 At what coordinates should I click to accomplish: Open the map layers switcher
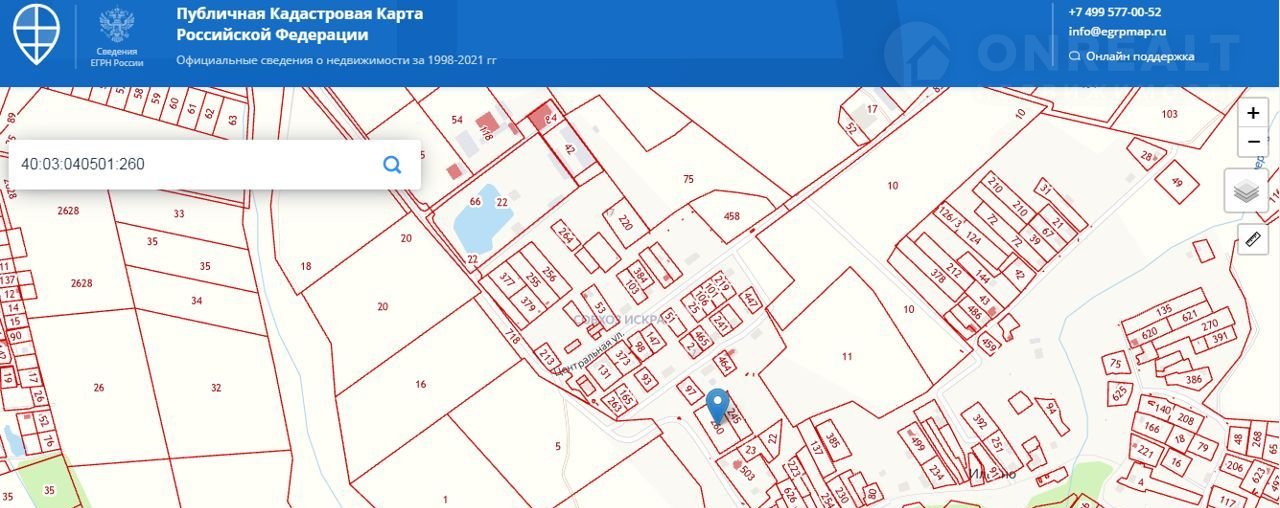point(1246,191)
